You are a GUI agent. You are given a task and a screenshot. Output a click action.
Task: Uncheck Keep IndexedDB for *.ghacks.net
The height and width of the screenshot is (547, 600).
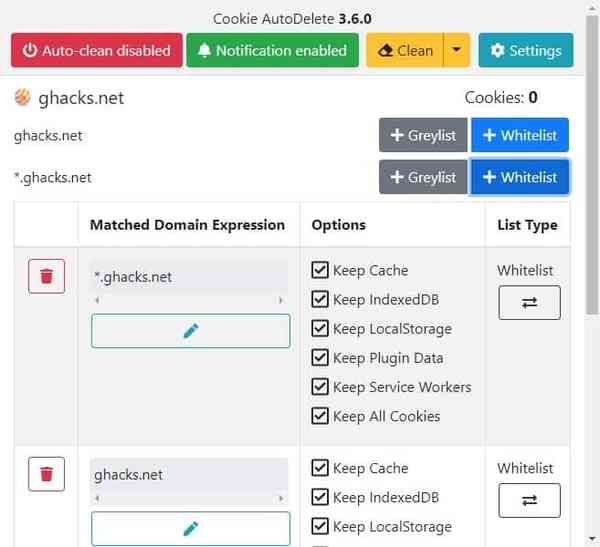pyautogui.click(x=320, y=299)
